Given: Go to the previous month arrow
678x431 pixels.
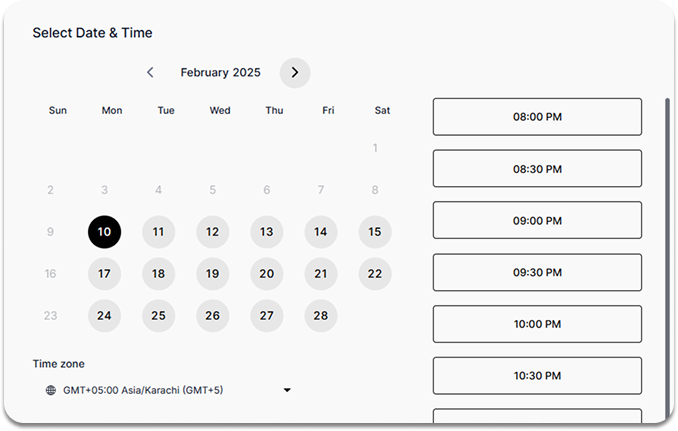Looking at the screenshot, I should pos(150,73).
